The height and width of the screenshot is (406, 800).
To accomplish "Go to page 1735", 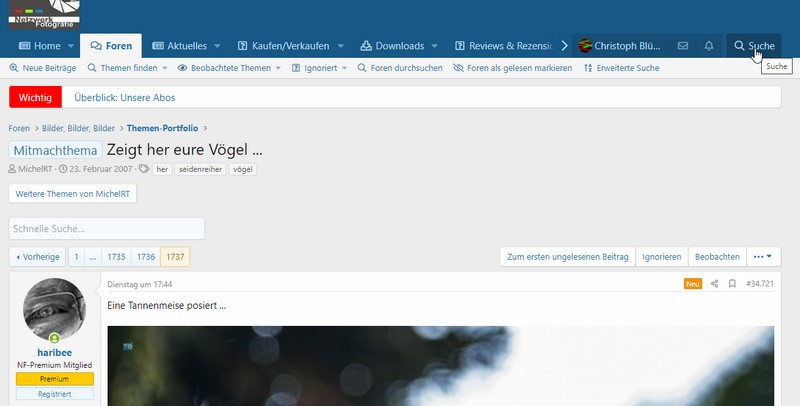I will click(116, 257).
